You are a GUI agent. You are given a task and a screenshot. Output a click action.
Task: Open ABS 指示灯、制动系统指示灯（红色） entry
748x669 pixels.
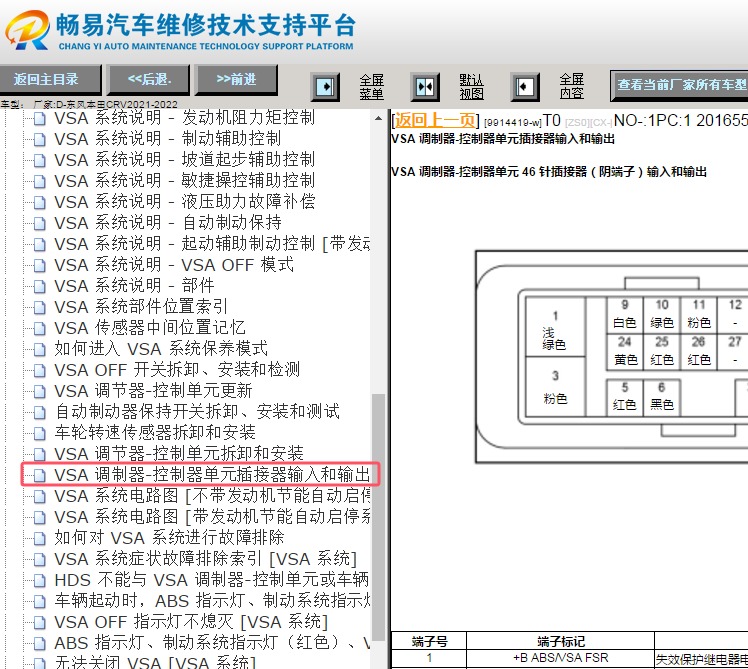[x=212, y=643]
